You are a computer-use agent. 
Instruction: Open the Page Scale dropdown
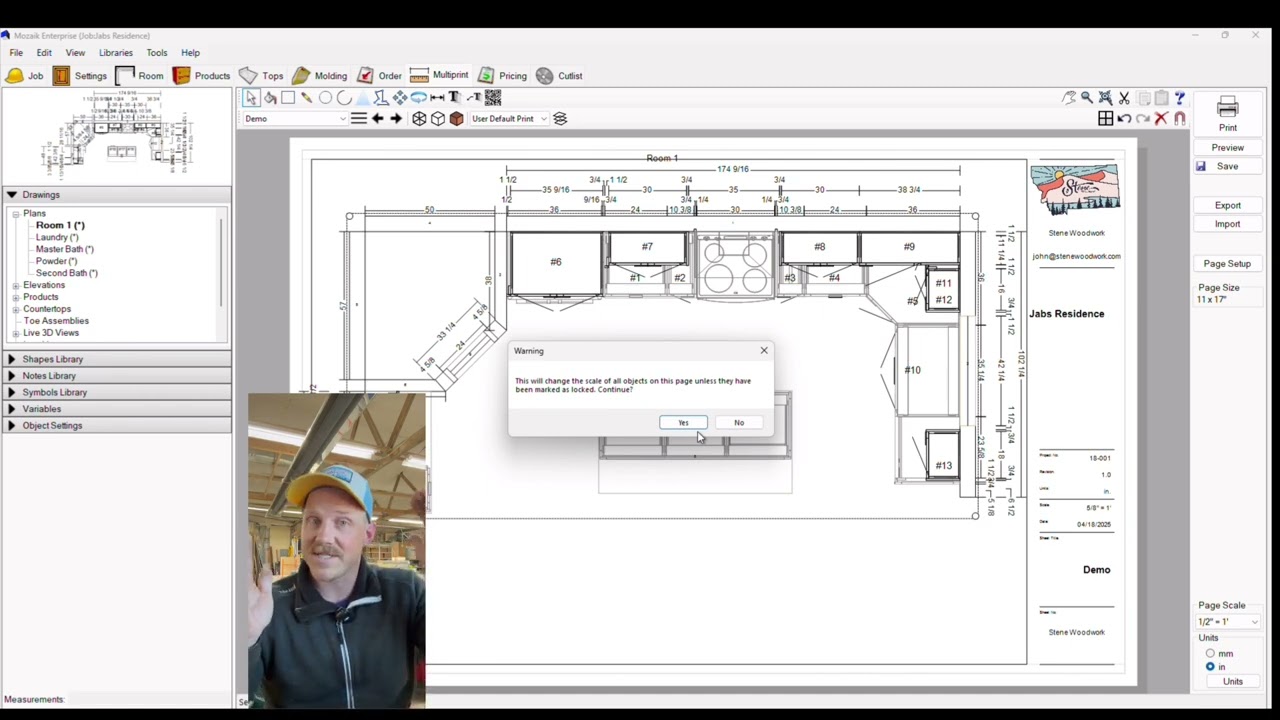(x=1228, y=622)
